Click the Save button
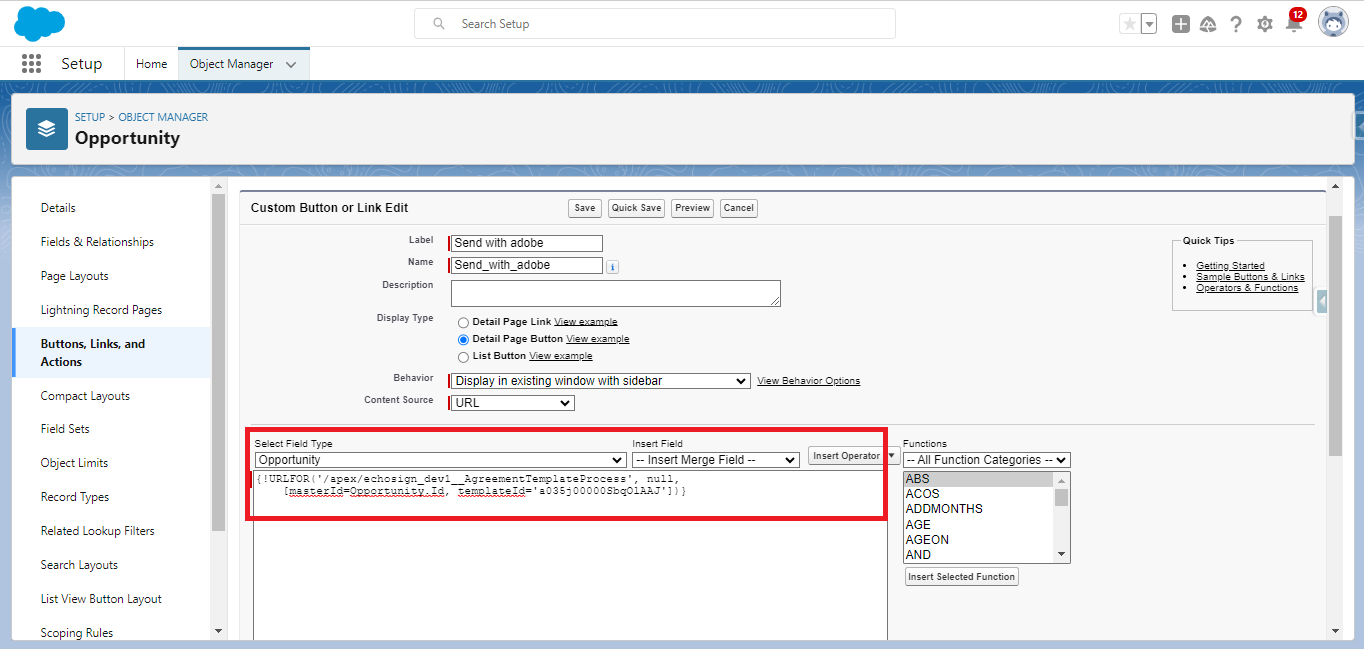 pos(584,208)
